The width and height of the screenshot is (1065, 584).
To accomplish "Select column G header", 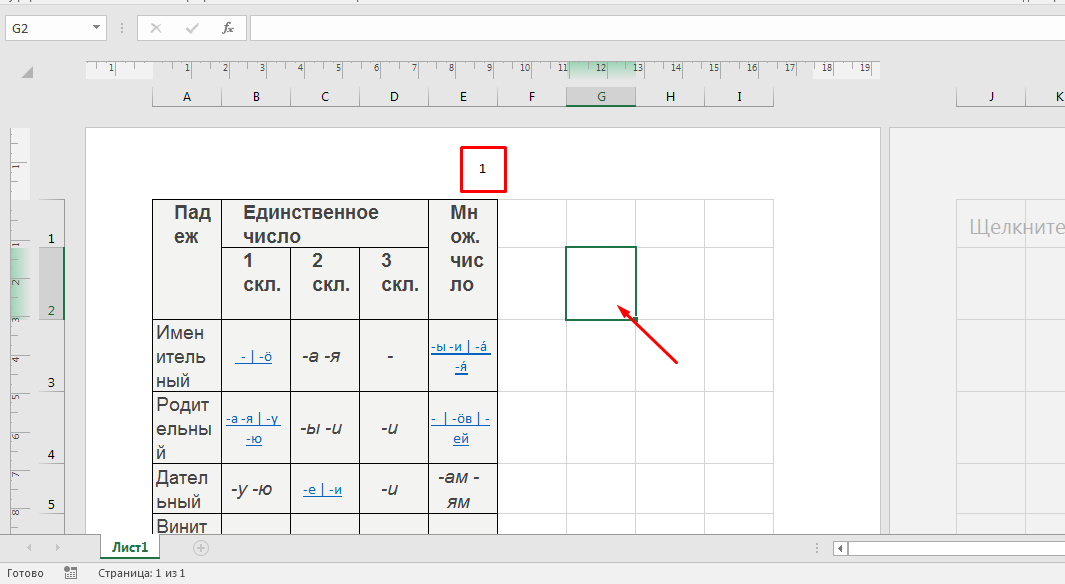I will tap(601, 96).
